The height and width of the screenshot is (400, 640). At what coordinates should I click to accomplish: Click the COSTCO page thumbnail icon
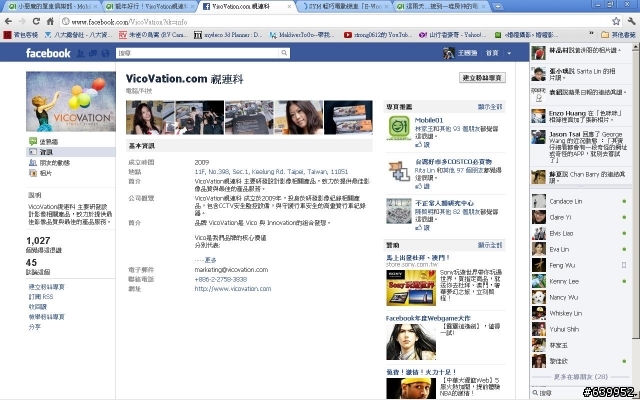(x=399, y=169)
